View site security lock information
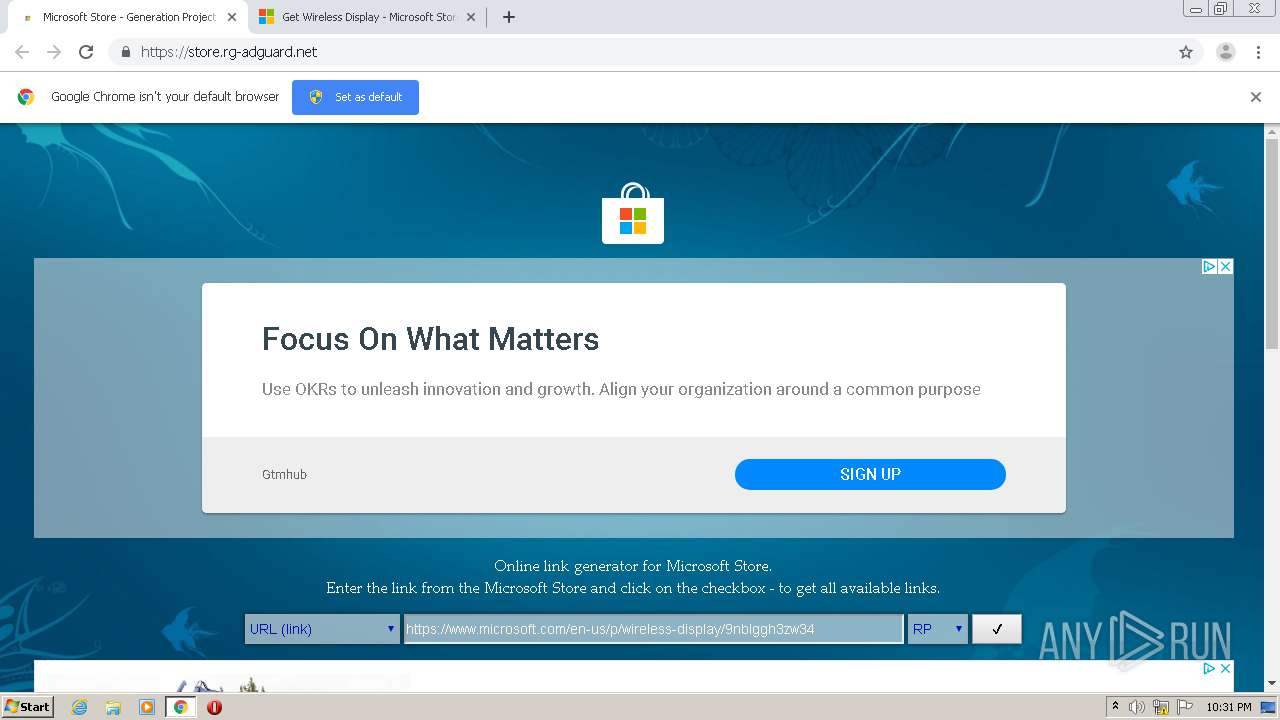This screenshot has height=720, width=1280. (x=125, y=52)
